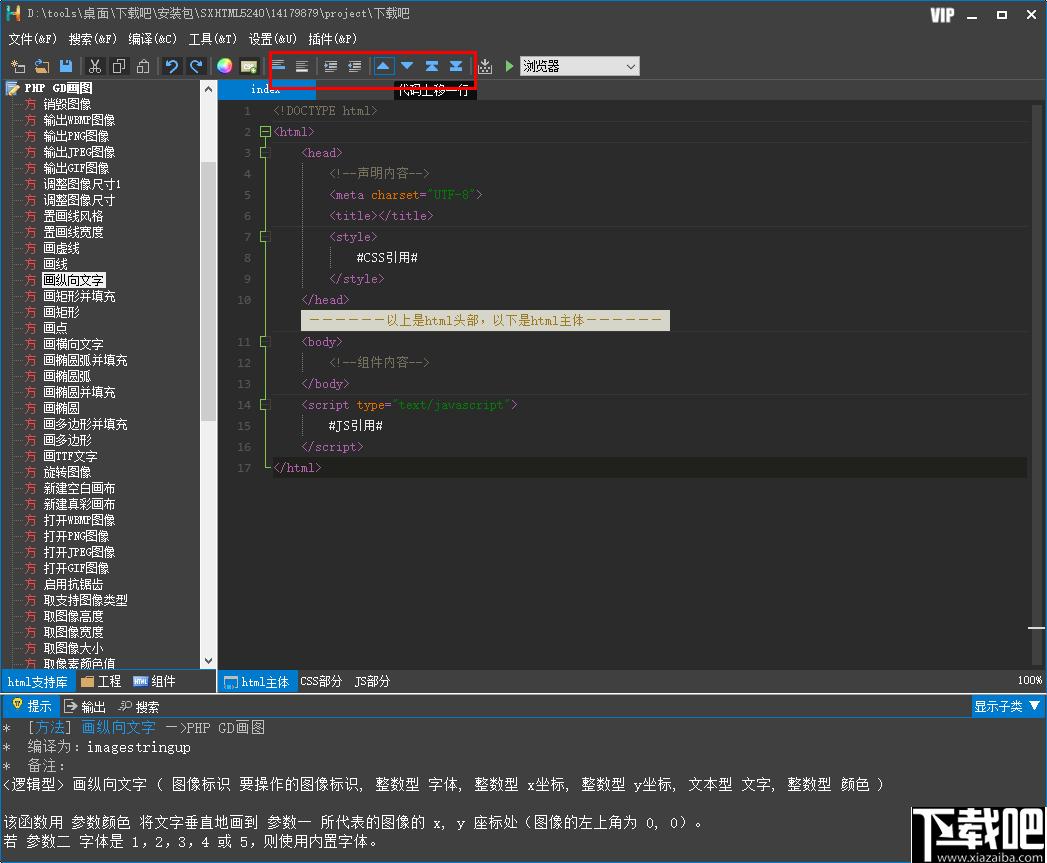
Task: Open the 工具 menu
Action: [x=213, y=39]
